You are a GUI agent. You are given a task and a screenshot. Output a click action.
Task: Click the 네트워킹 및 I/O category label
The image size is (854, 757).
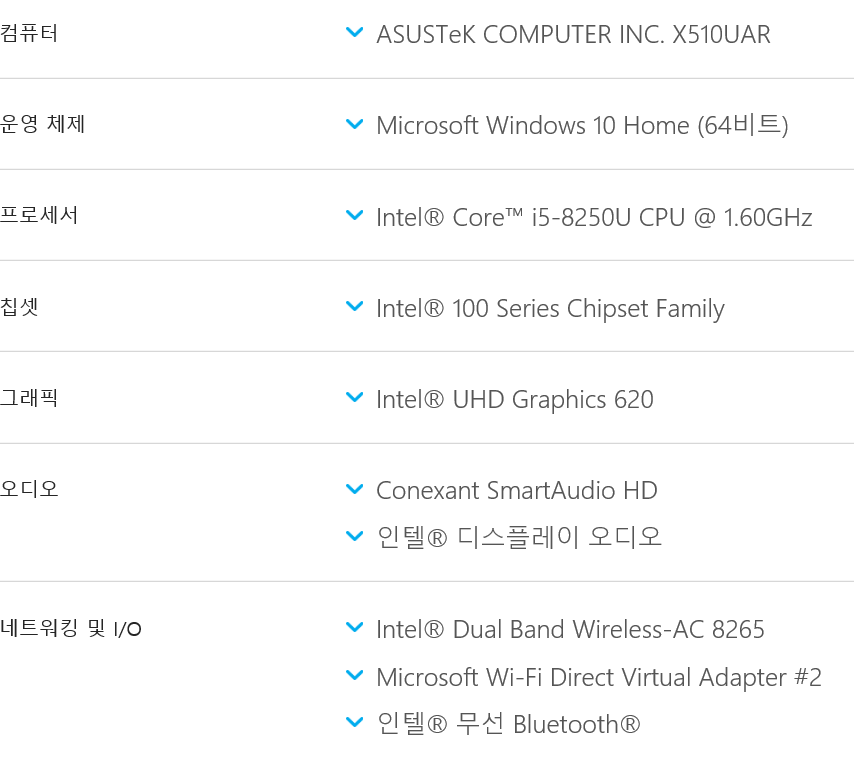coord(71,628)
